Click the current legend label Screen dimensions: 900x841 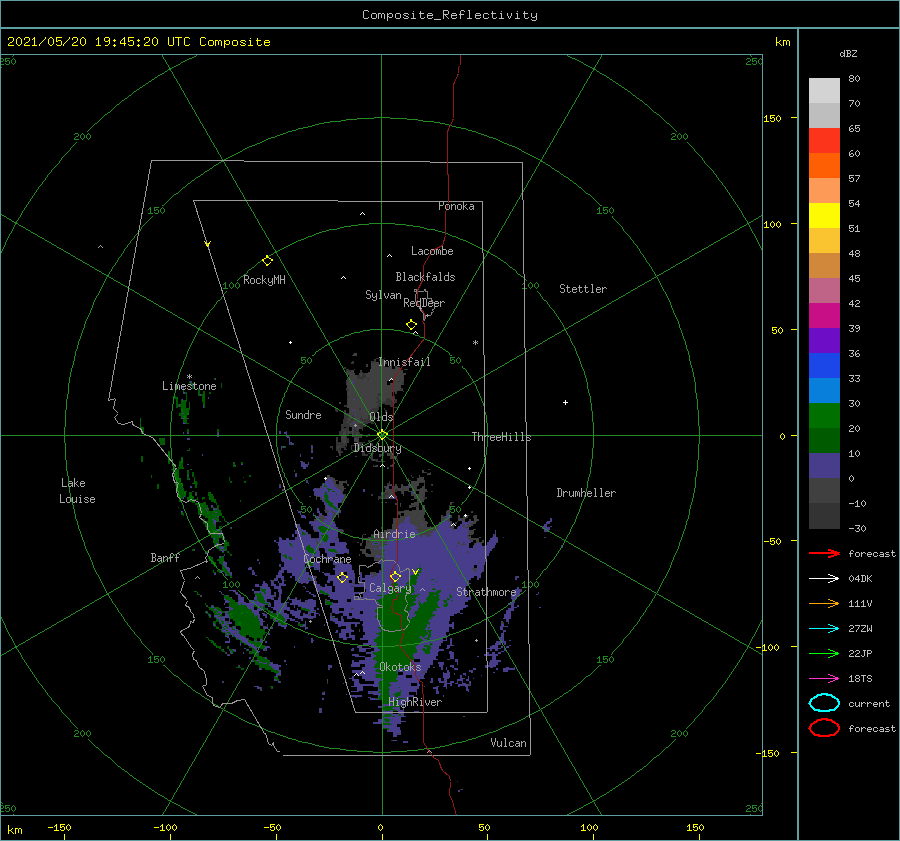tap(869, 703)
